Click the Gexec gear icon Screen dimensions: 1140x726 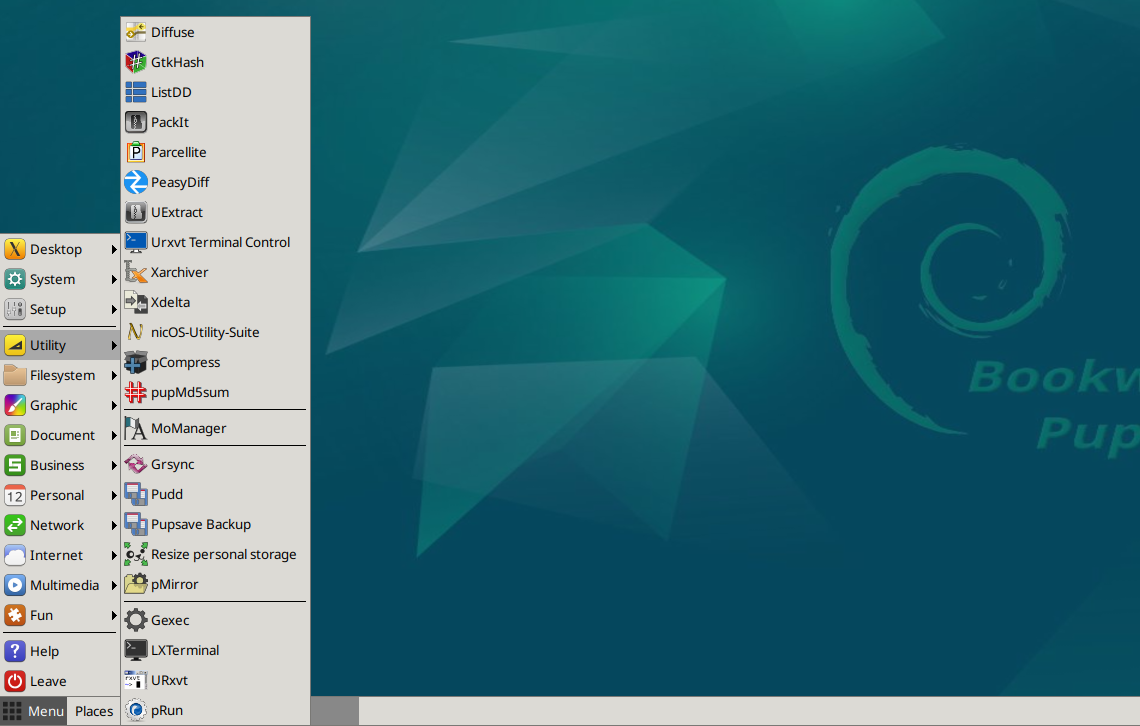136,620
